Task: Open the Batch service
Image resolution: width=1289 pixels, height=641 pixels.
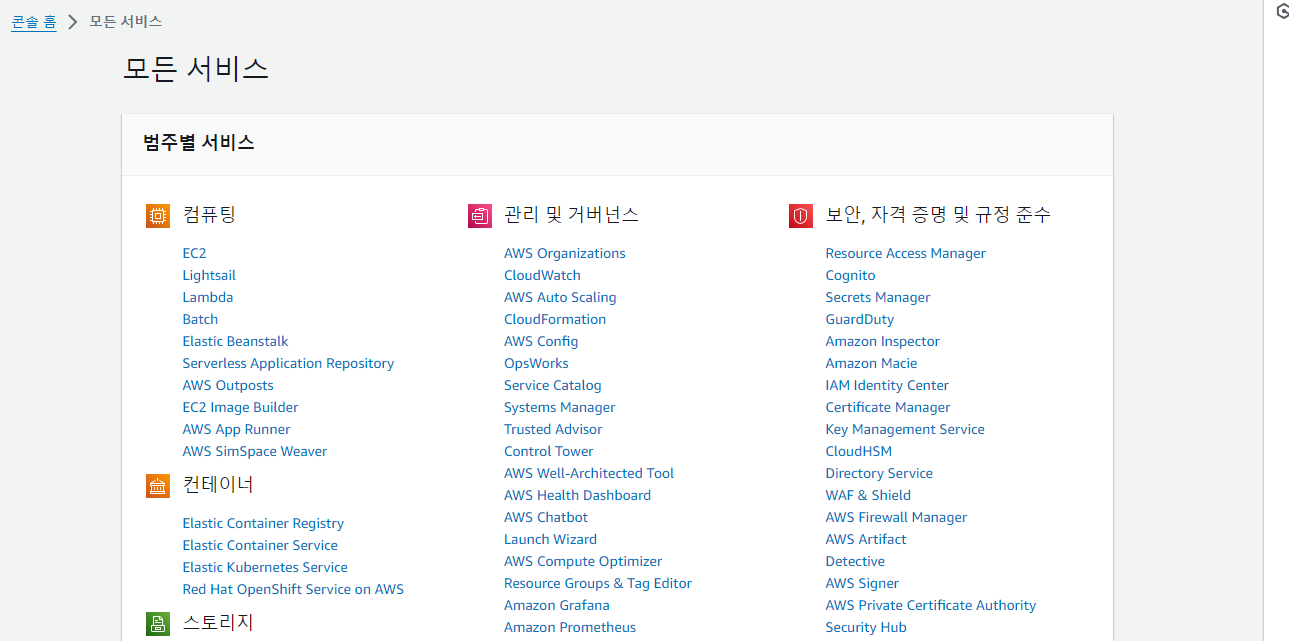Action: click(200, 319)
